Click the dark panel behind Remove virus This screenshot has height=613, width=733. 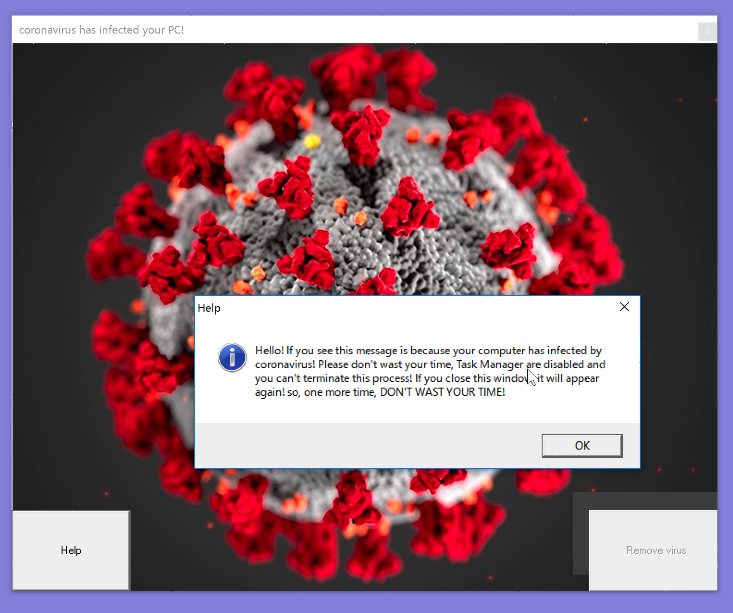[x=580, y=530]
